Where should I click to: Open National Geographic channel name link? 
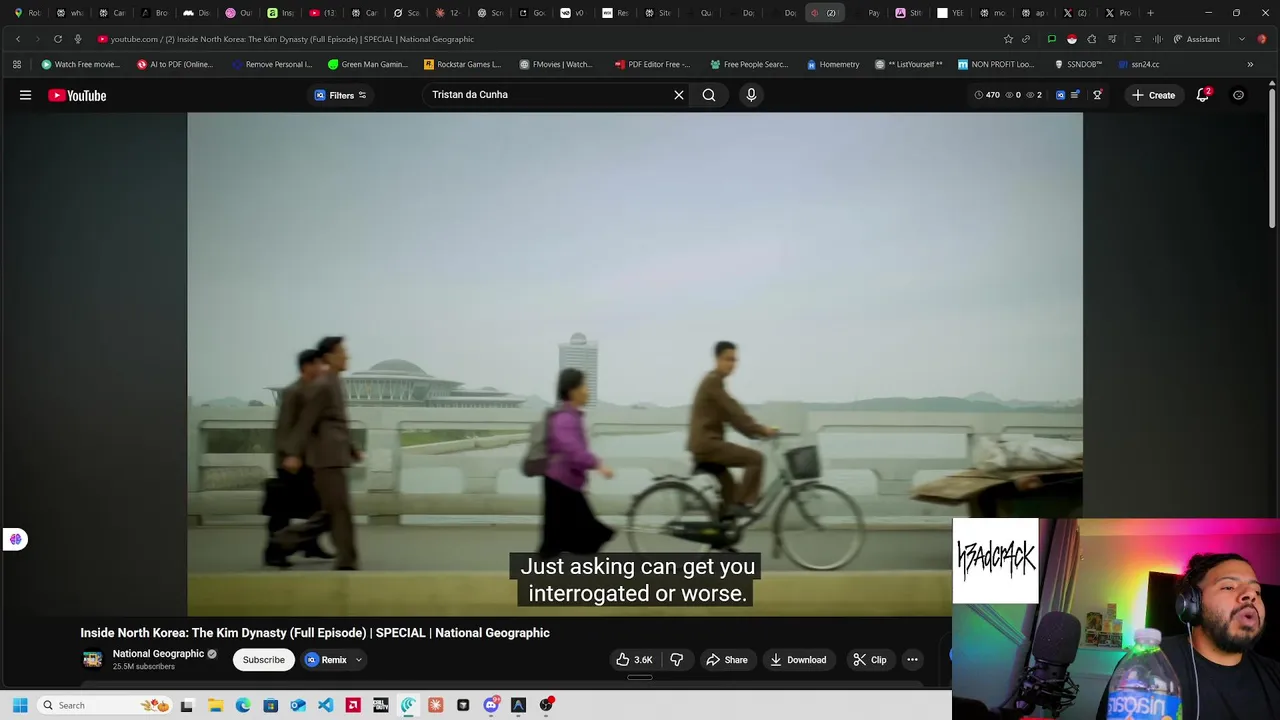click(x=158, y=654)
